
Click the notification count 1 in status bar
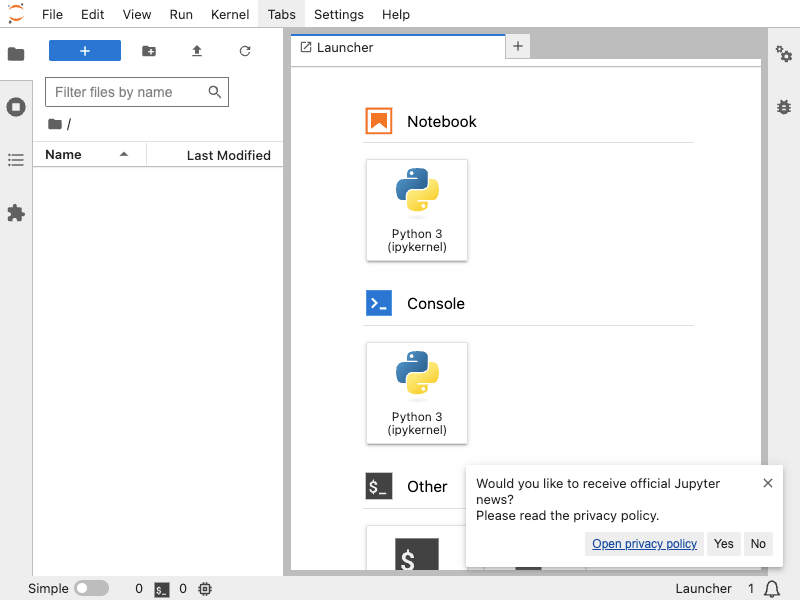tap(751, 589)
